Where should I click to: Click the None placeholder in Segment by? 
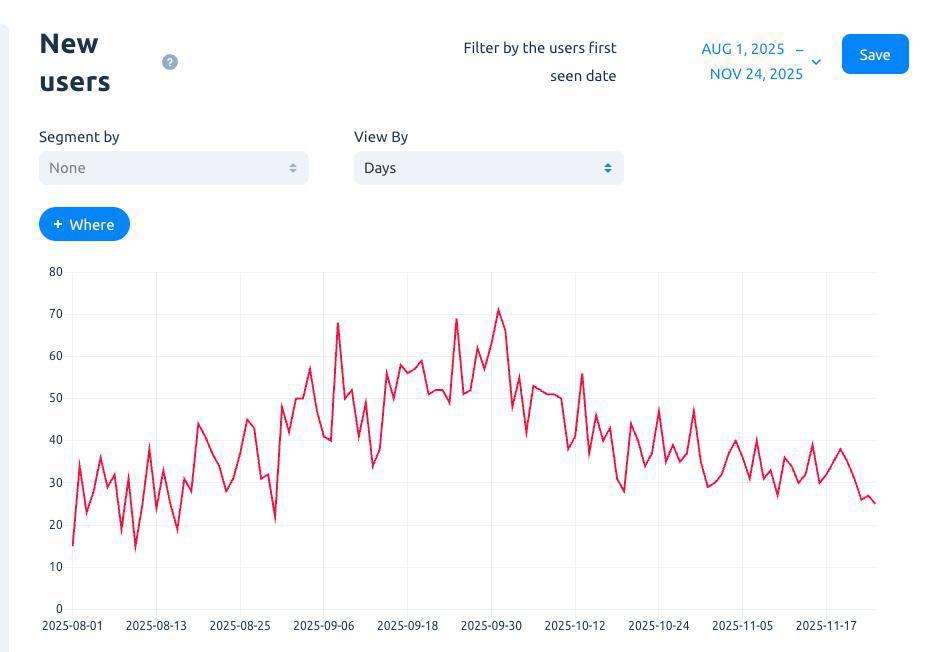pos(67,167)
